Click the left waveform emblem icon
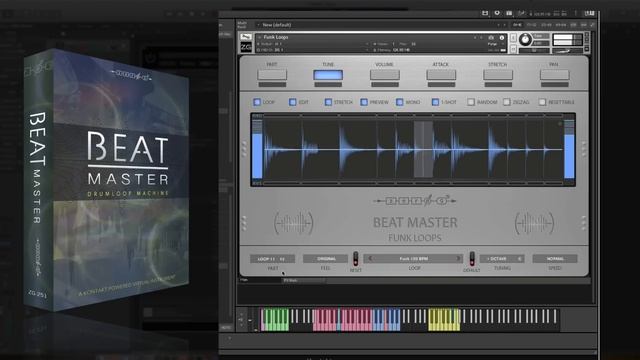 (x=293, y=223)
